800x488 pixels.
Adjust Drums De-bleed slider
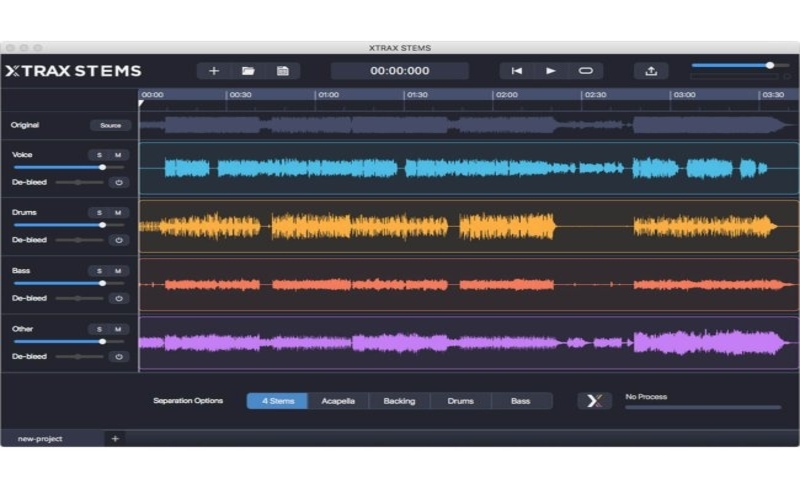(80, 240)
